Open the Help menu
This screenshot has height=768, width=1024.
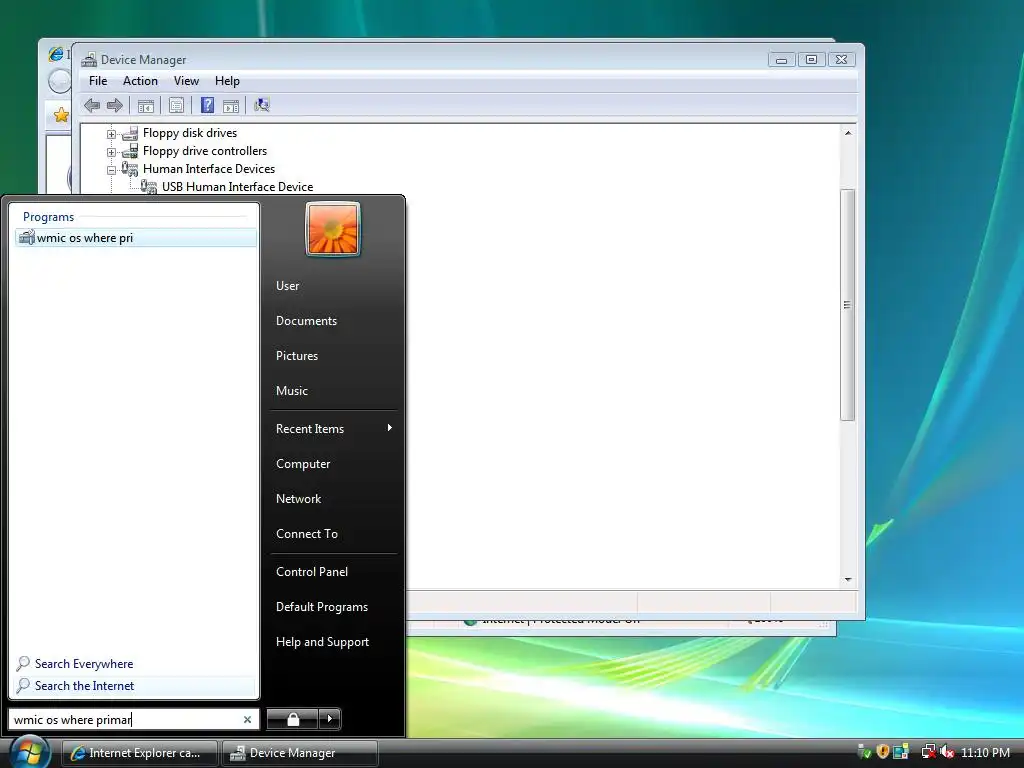[x=227, y=81]
